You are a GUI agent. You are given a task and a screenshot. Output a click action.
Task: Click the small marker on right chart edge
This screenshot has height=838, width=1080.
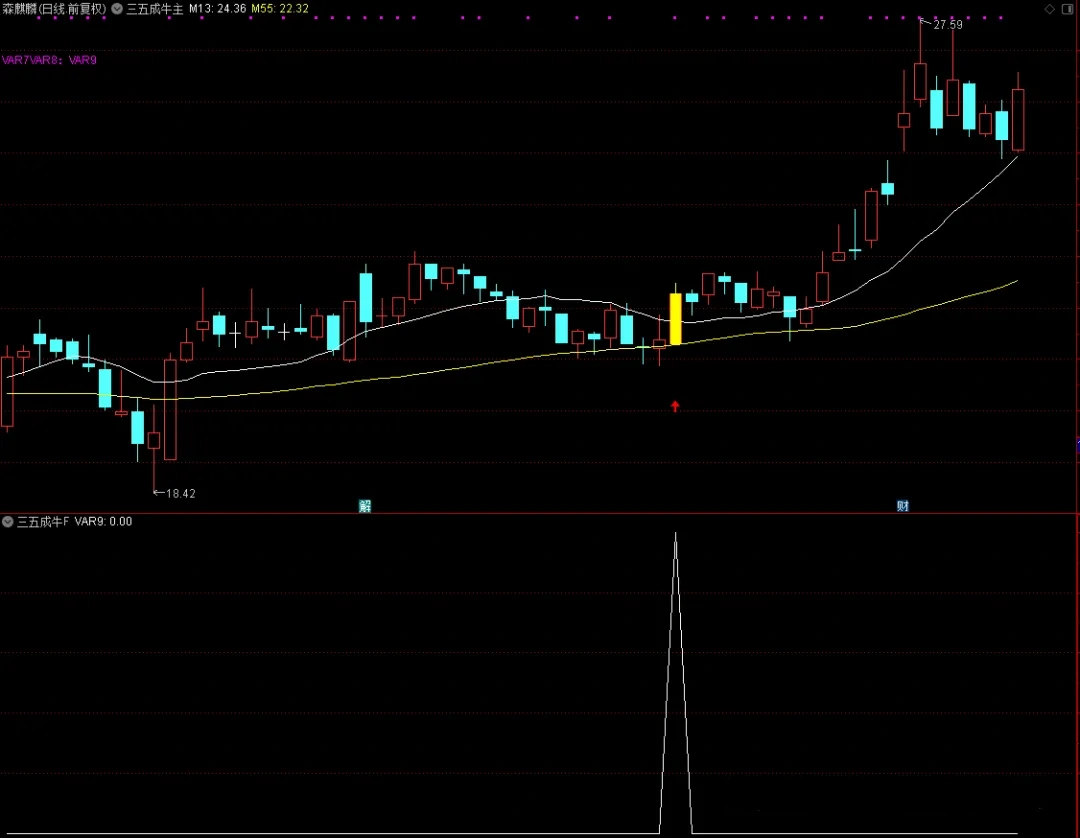coord(1077,443)
